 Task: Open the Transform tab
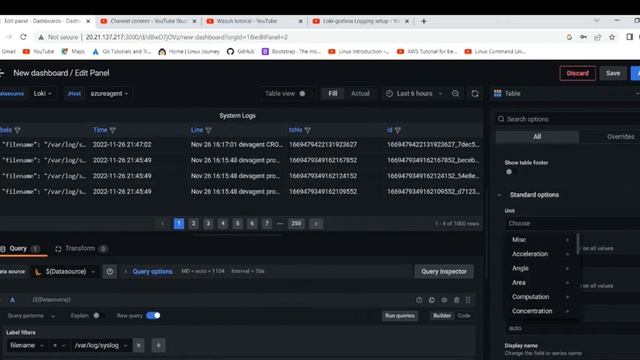coord(81,249)
